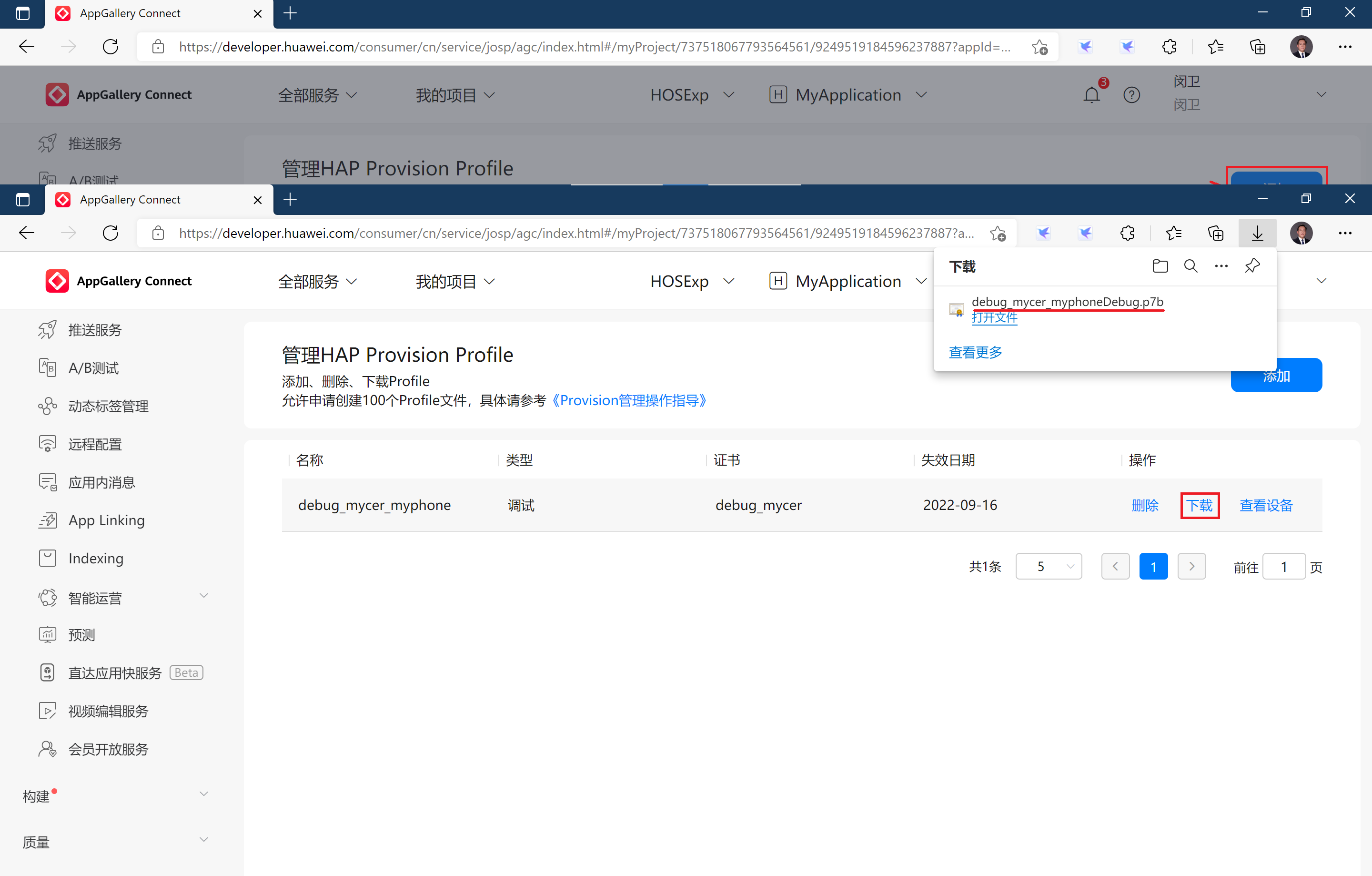Open downloads folder icon in download popup

(x=1160, y=266)
